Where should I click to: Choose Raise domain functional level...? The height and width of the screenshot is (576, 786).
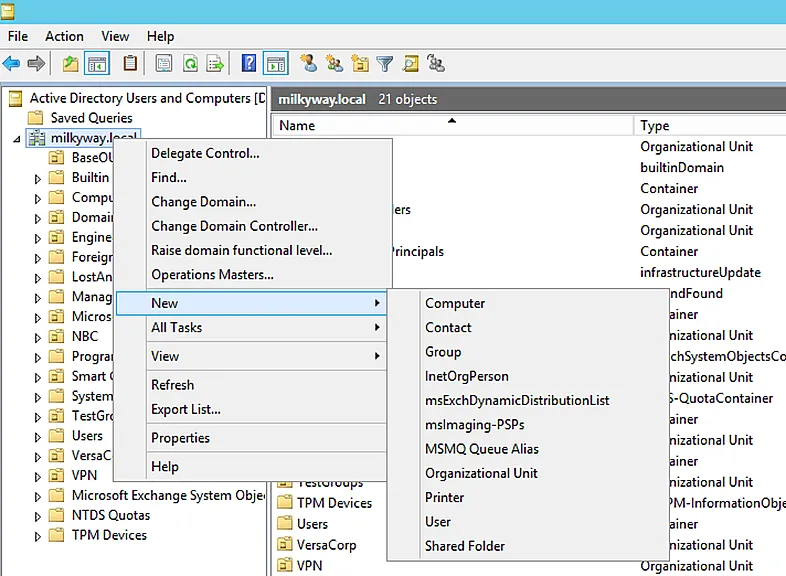click(251, 250)
